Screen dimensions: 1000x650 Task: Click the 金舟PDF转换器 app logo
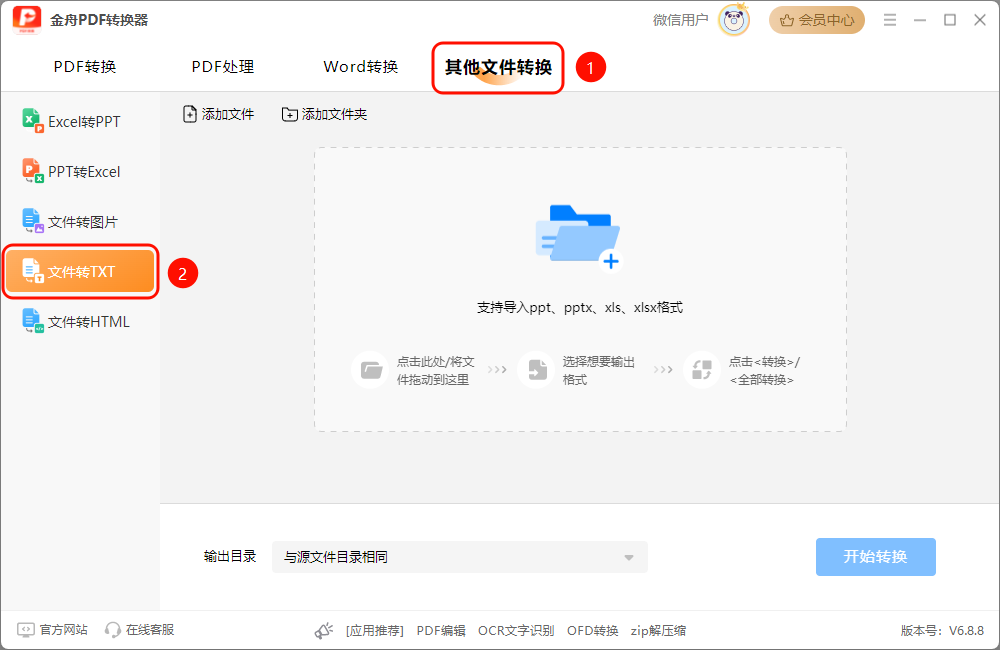(x=27, y=20)
